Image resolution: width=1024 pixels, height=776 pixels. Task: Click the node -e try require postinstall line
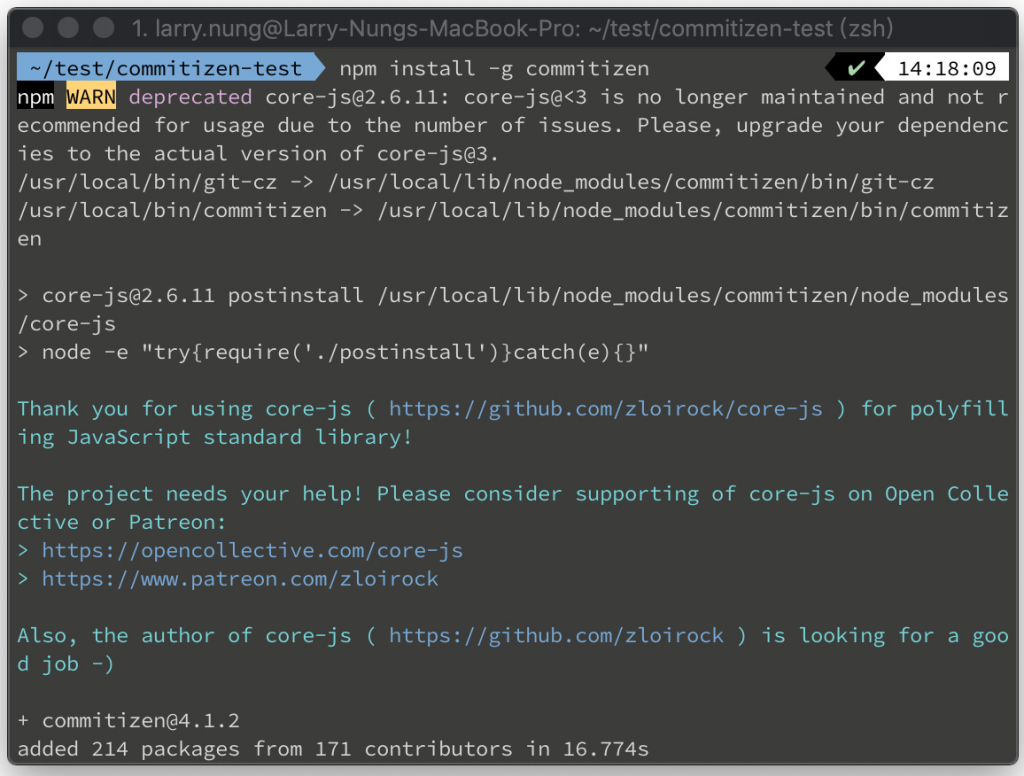(x=333, y=353)
